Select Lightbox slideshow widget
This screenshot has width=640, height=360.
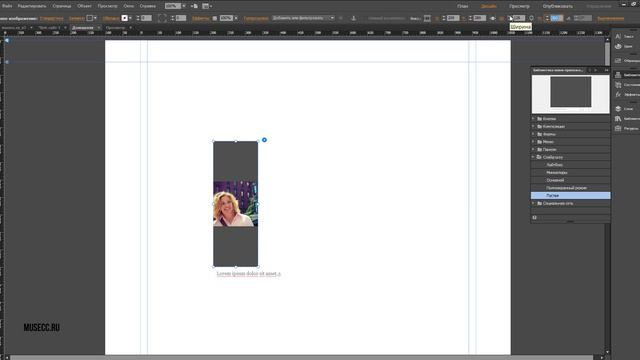coord(555,165)
